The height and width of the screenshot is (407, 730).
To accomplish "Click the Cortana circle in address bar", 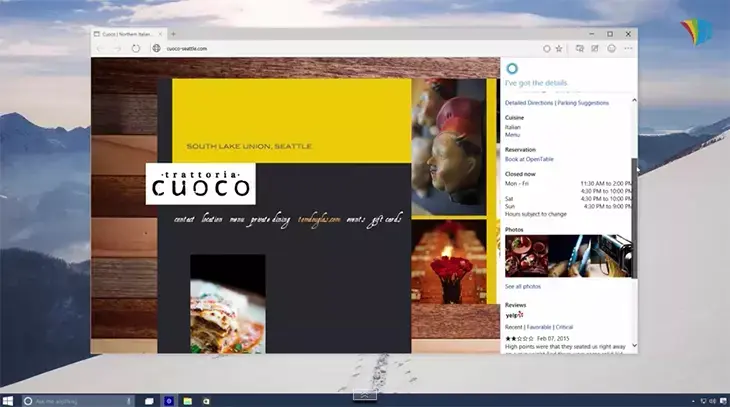I will [x=547, y=48].
